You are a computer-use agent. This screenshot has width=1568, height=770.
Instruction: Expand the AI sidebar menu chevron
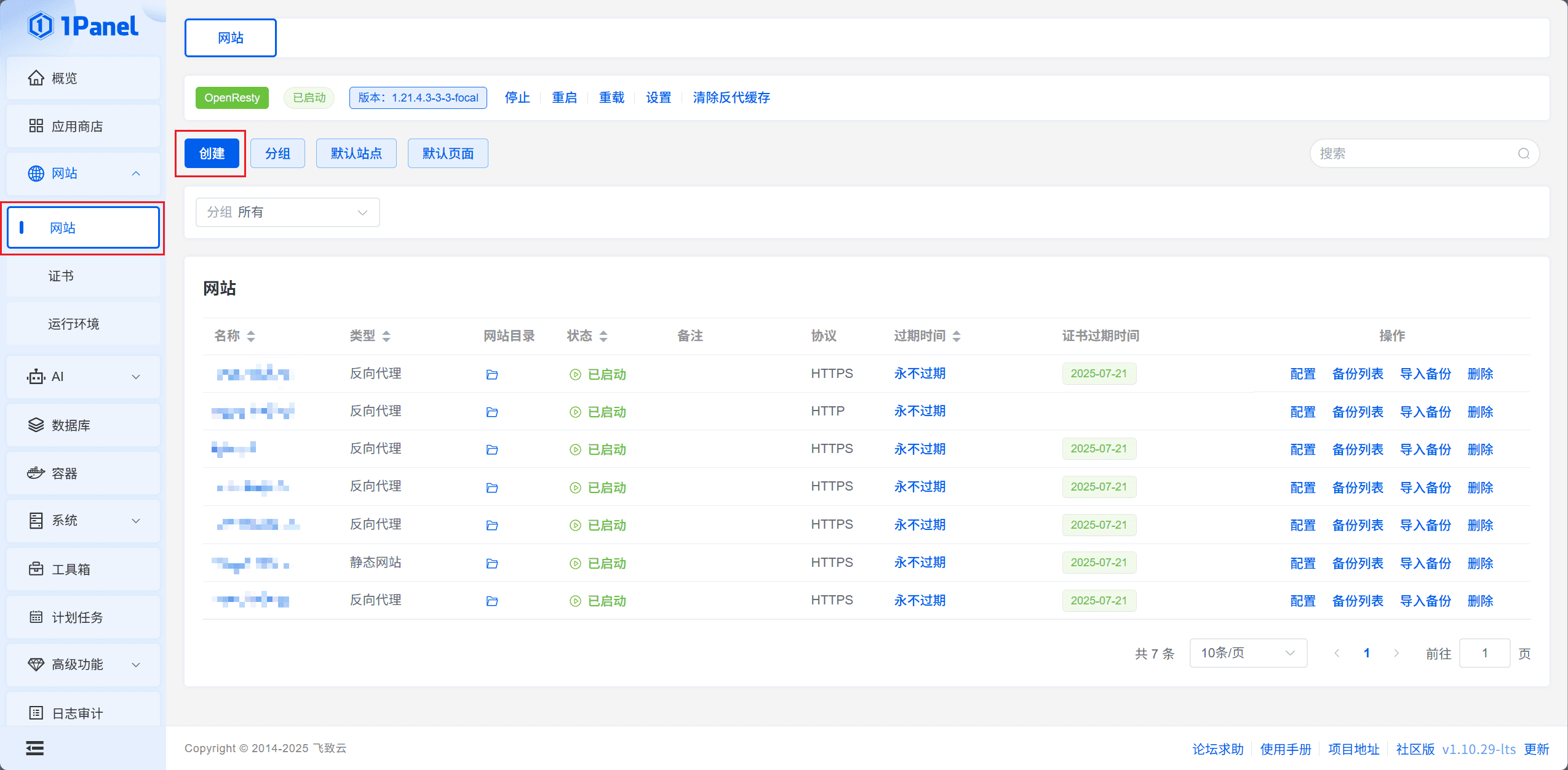(x=136, y=377)
